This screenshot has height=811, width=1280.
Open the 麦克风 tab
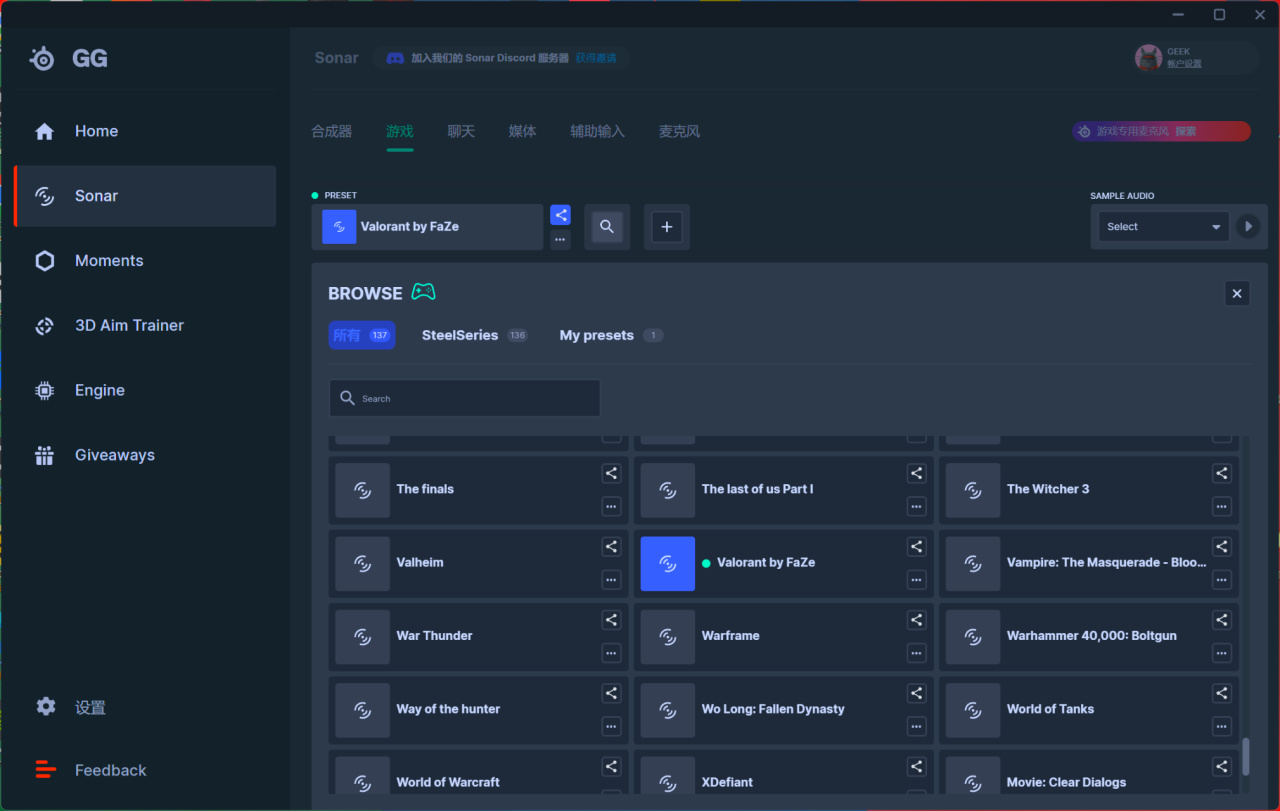click(x=679, y=132)
